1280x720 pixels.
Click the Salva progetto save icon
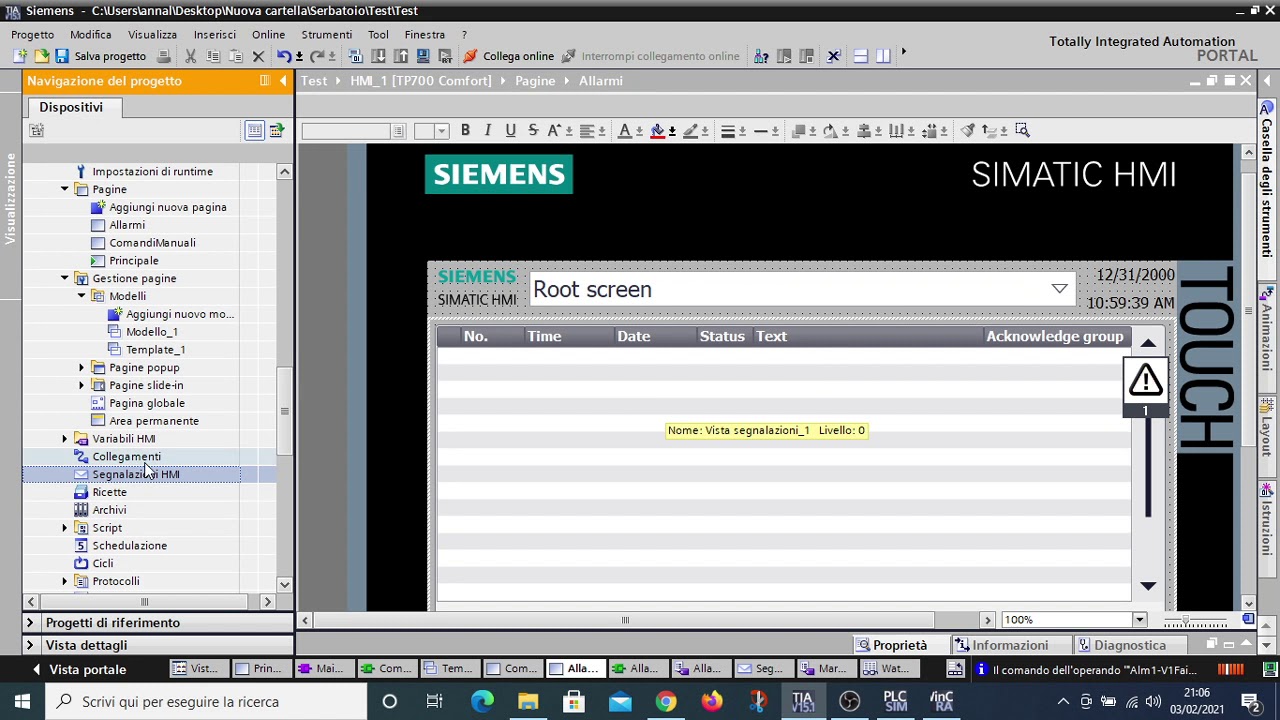62,56
